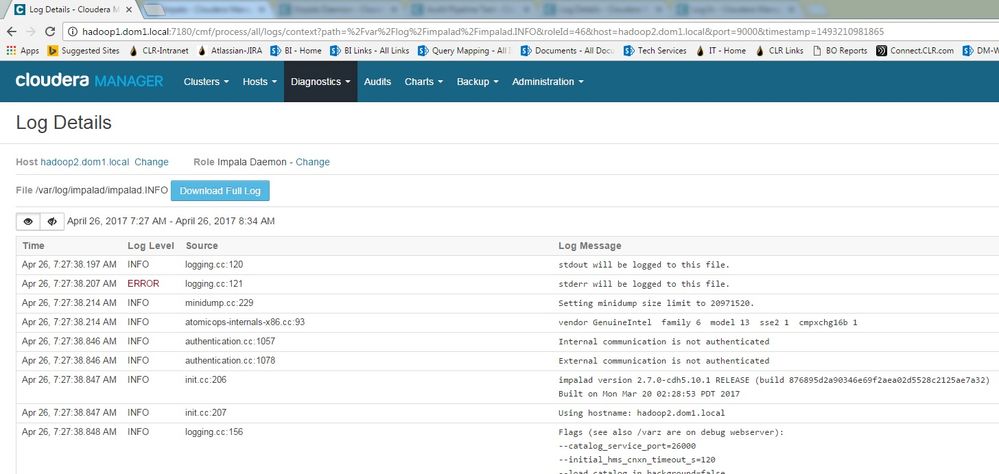Click message 'stdout will be logged to this file.'

(644, 264)
